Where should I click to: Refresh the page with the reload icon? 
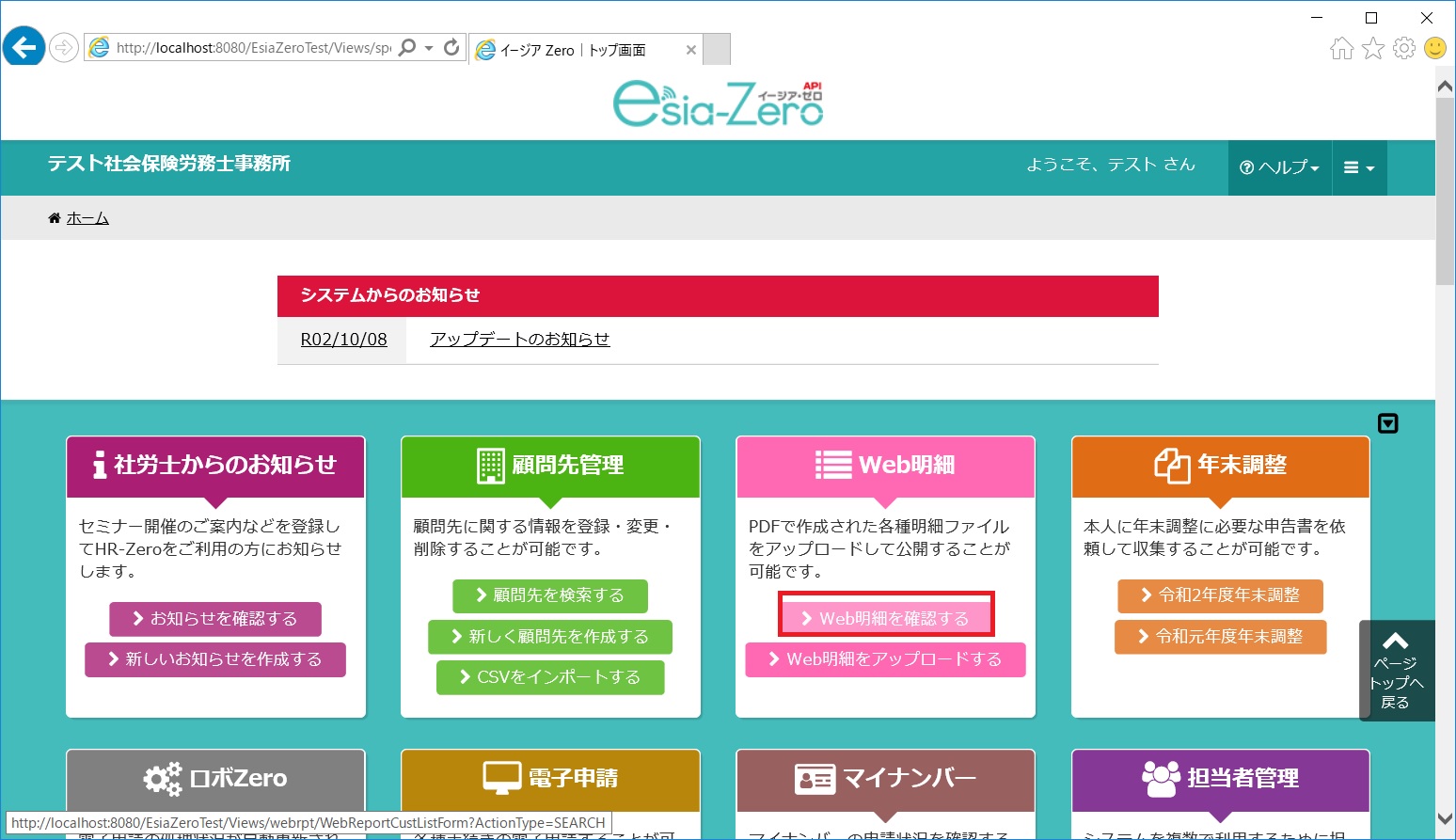tap(451, 47)
